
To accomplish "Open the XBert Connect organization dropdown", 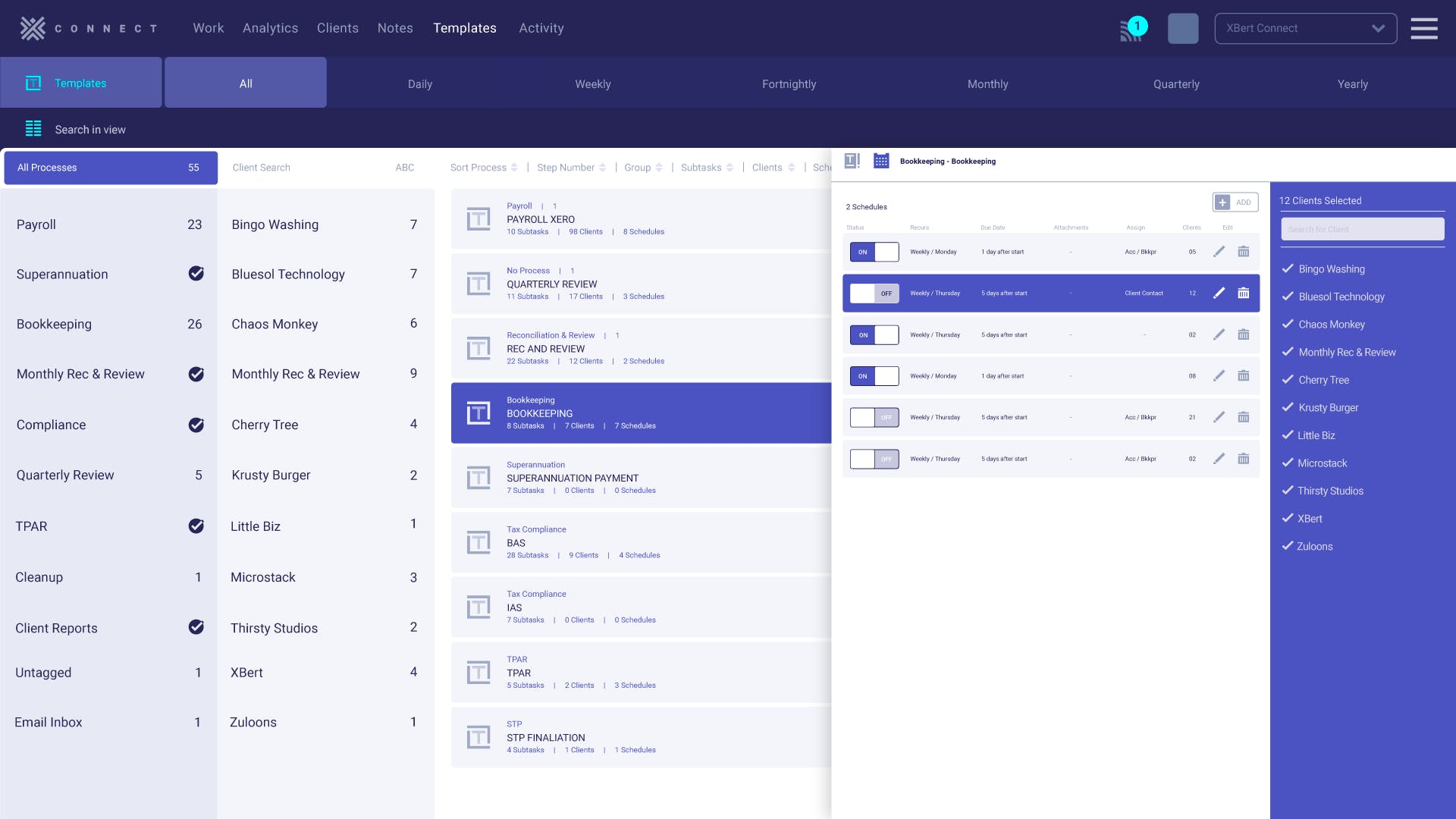I will tap(1305, 28).
